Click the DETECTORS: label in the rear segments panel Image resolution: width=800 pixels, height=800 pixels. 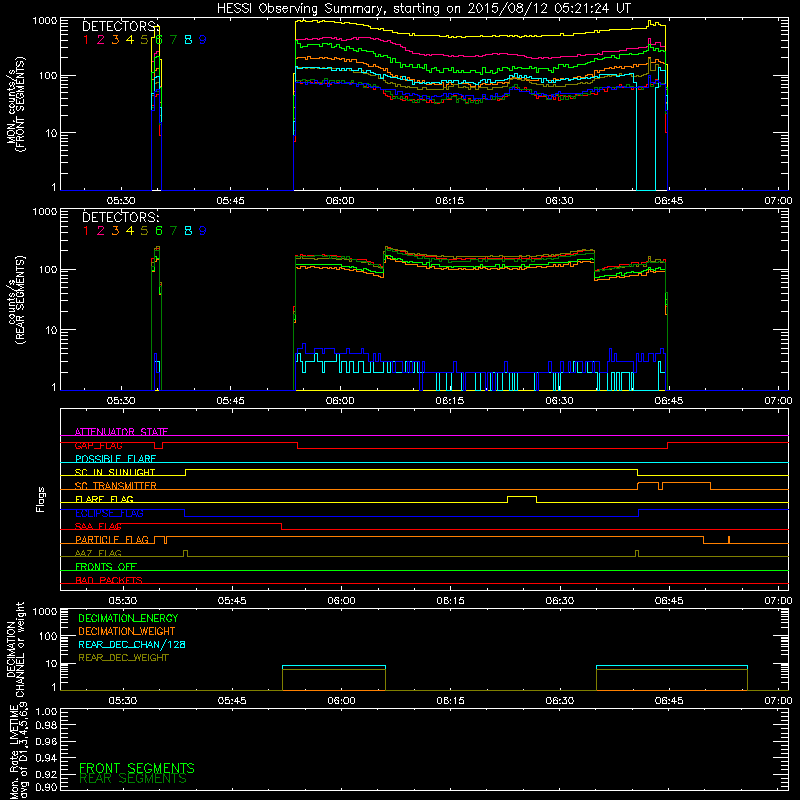click(x=120, y=217)
